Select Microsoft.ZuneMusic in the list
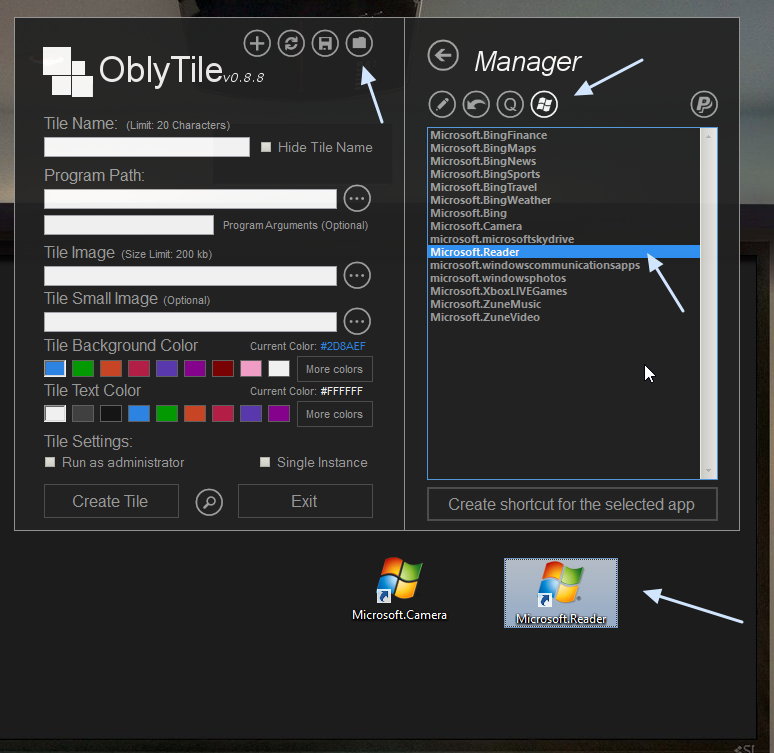The width and height of the screenshot is (774, 753). coord(564,304)
